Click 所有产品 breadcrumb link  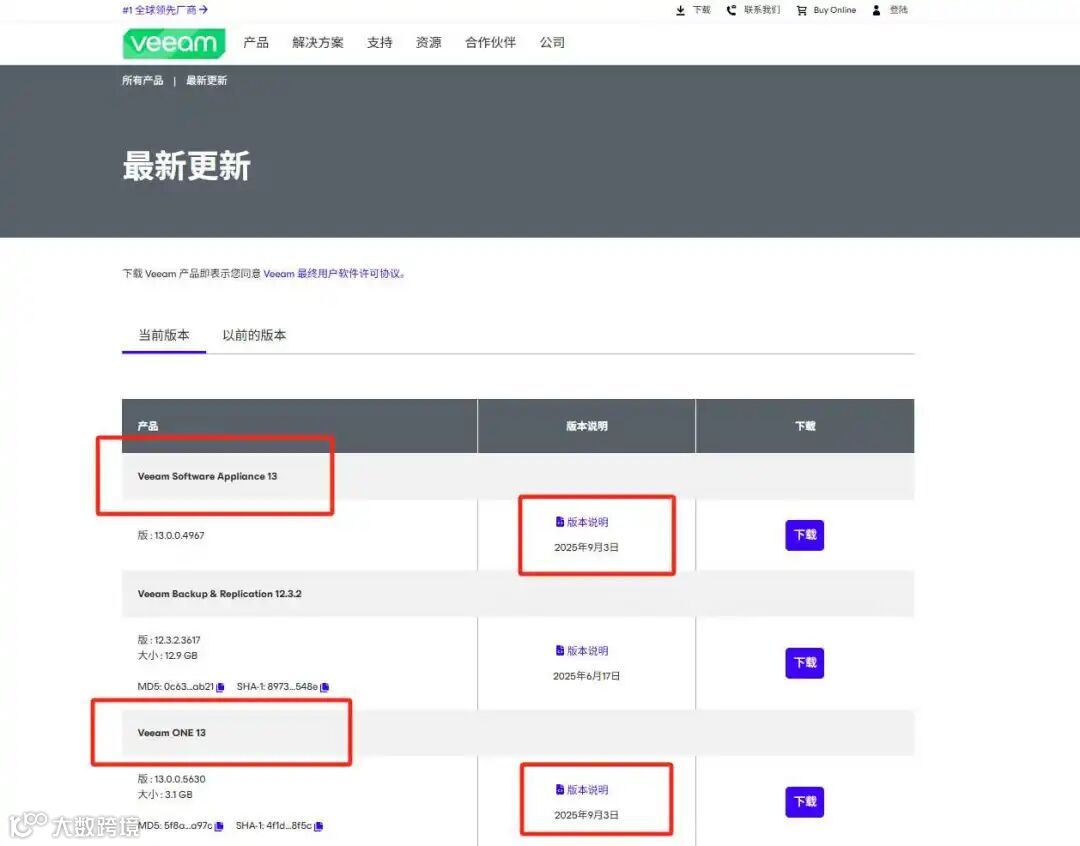(143, 81)
